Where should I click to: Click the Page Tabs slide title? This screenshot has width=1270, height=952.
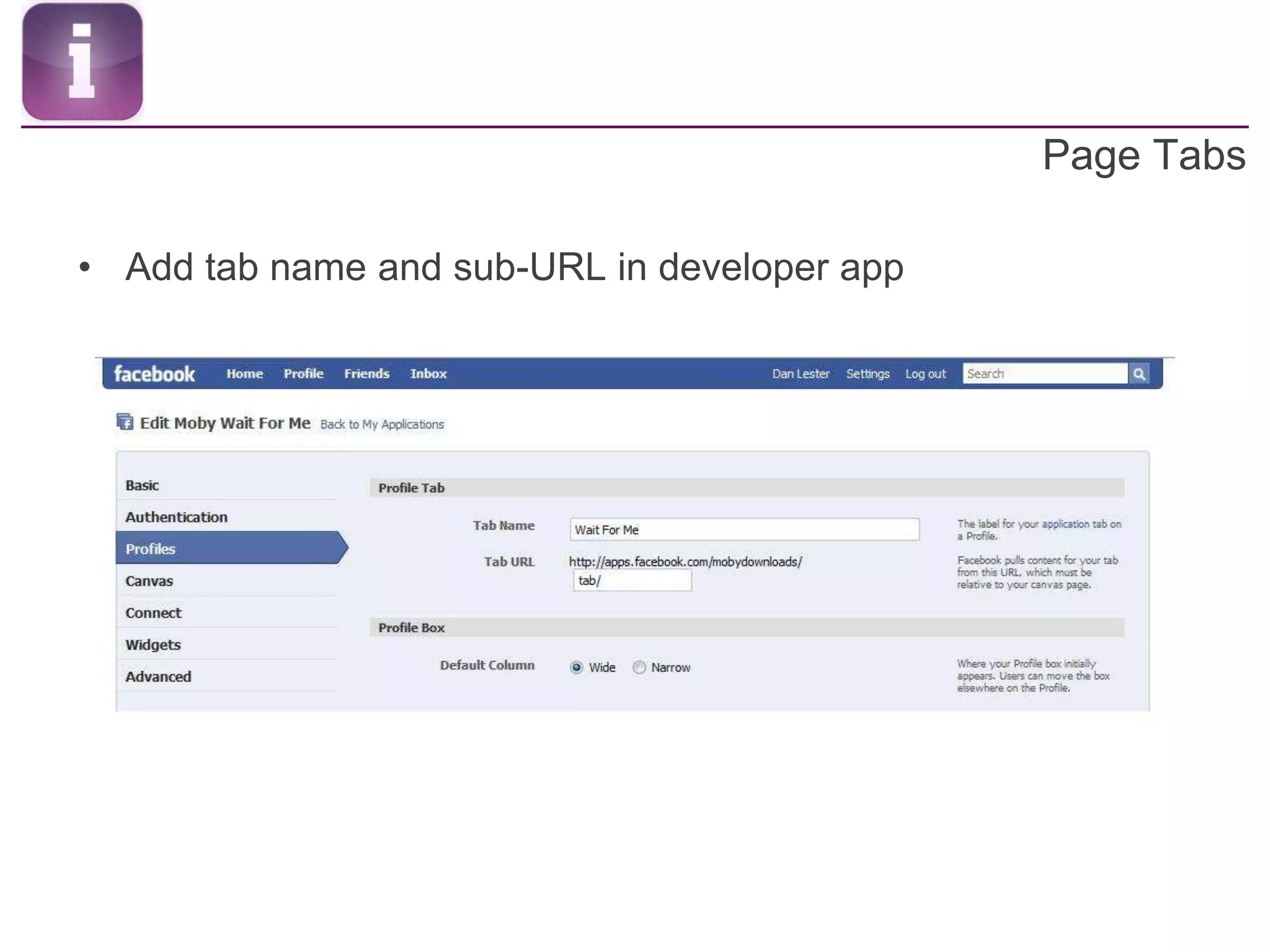(x=1144, y=155)
